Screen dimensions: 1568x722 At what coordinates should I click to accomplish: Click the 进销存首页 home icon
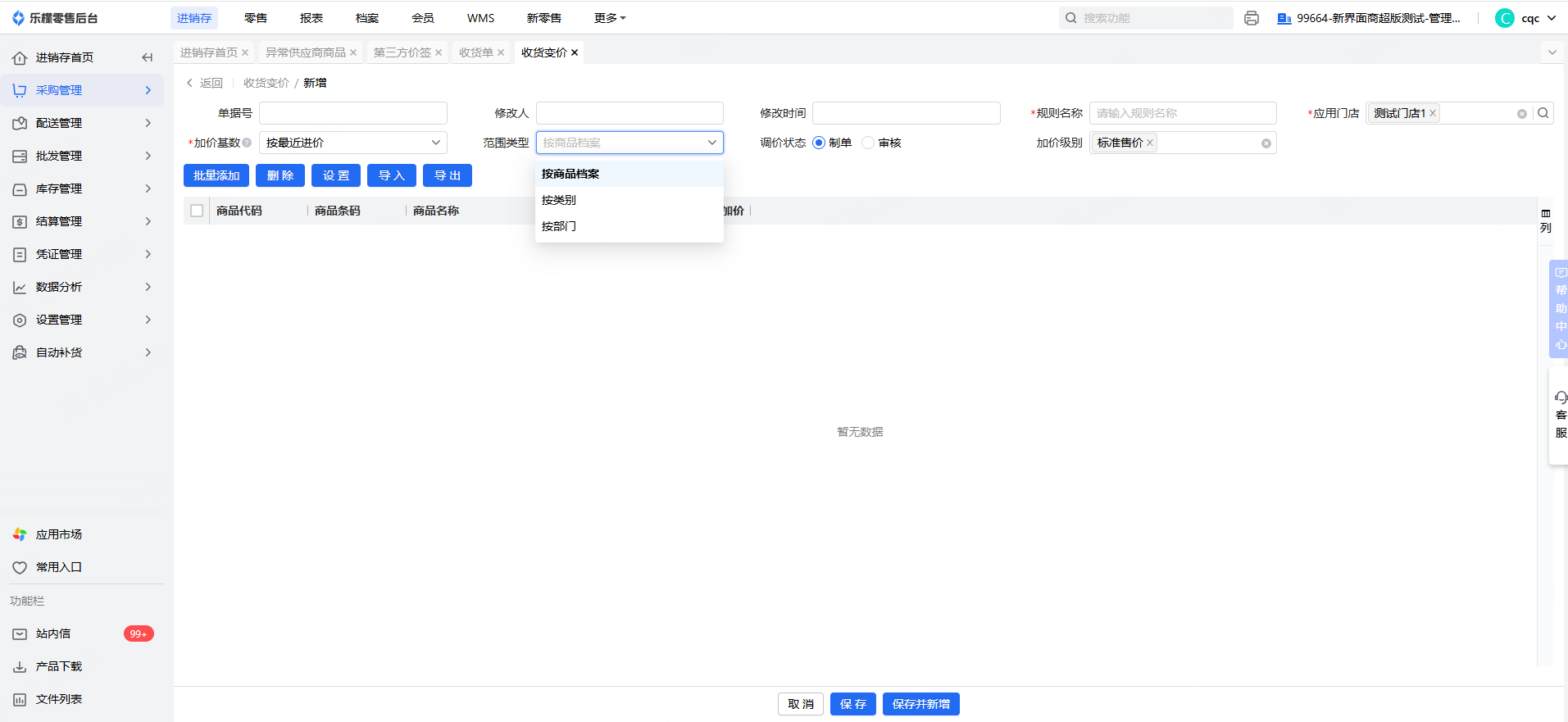(x=20, y=57)
